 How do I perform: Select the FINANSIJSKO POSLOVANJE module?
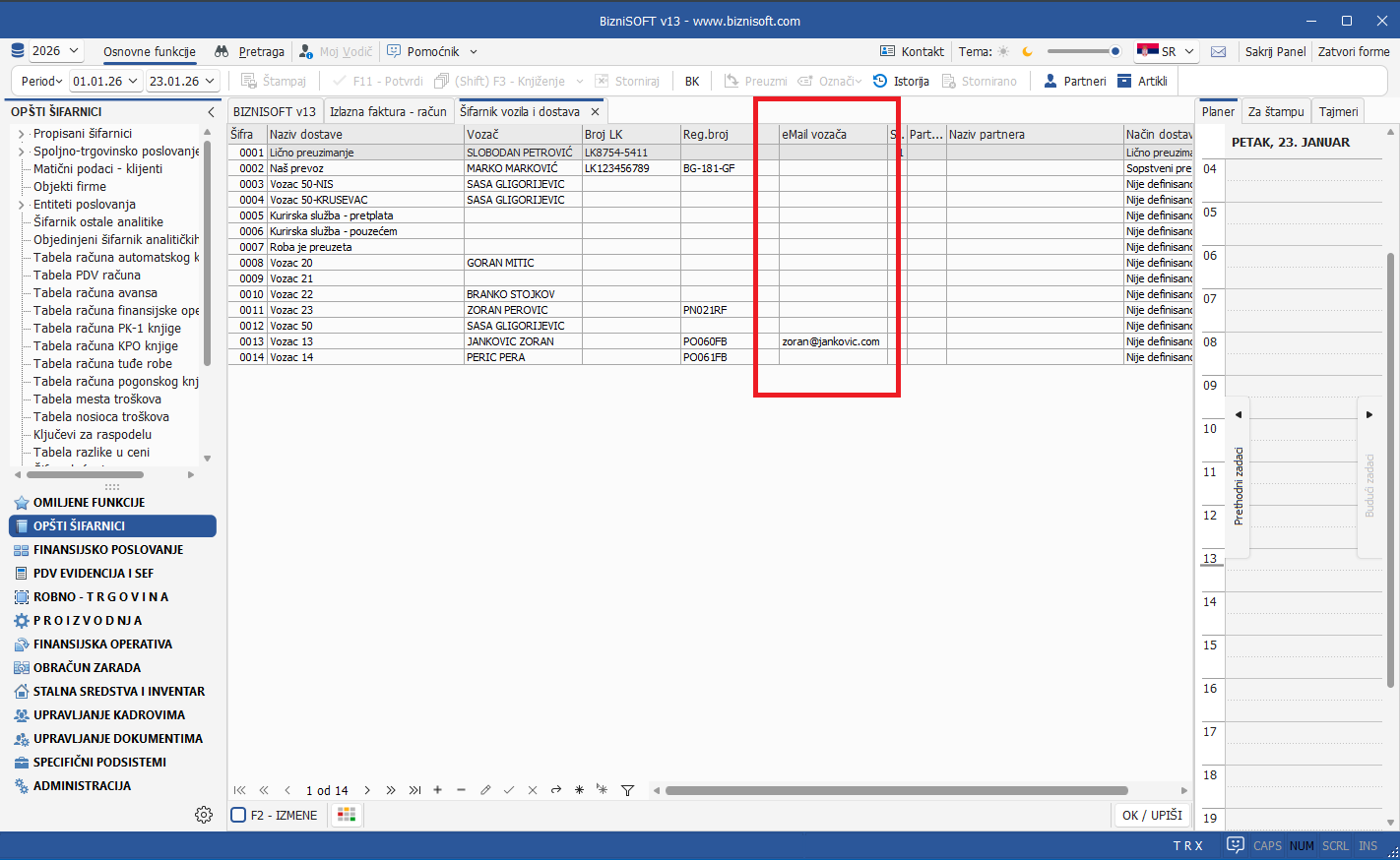[108, 550]
